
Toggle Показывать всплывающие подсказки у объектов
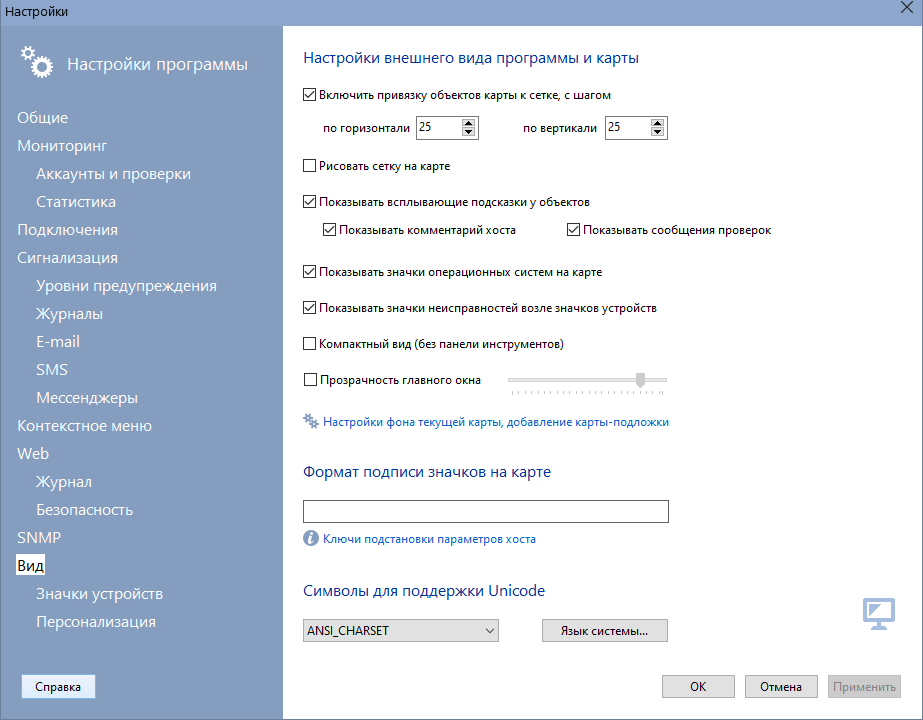[x=310, y=202]
